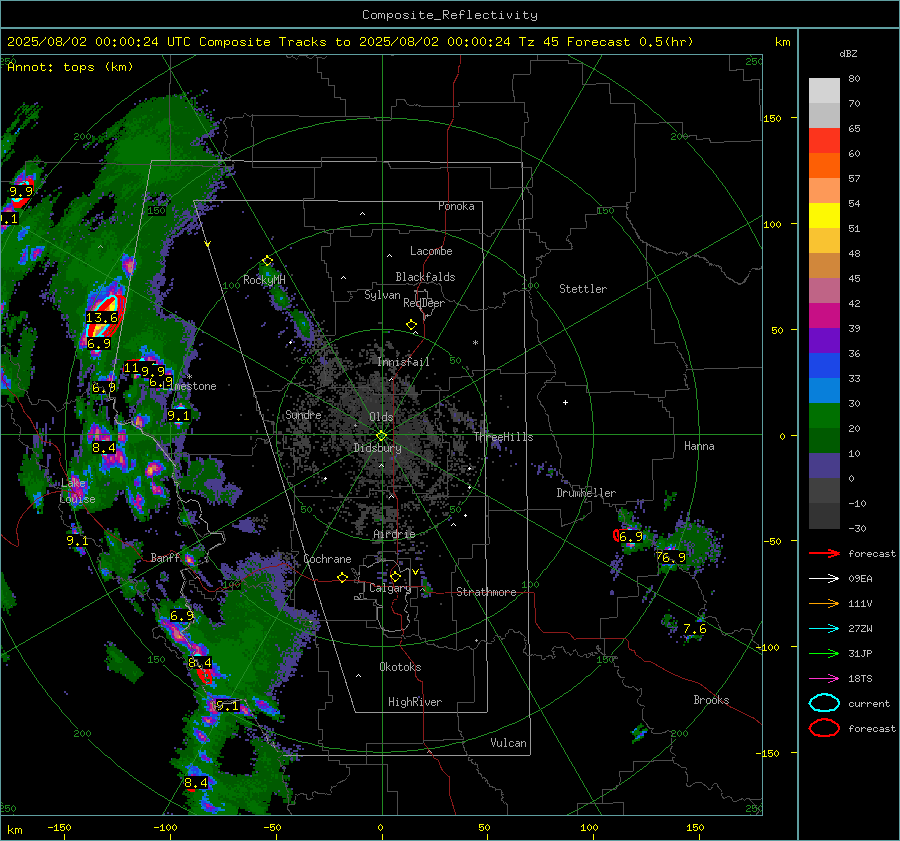Viewport: 900px width, 841px height.
Task: Click the green 30 dBZ color swatch
Action: coord(824,415)
